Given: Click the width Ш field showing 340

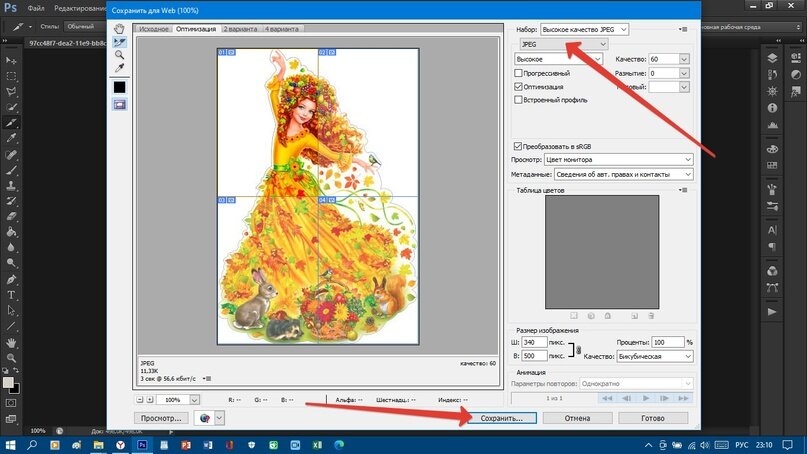Looking at the screenshot, I should point(534,342).
